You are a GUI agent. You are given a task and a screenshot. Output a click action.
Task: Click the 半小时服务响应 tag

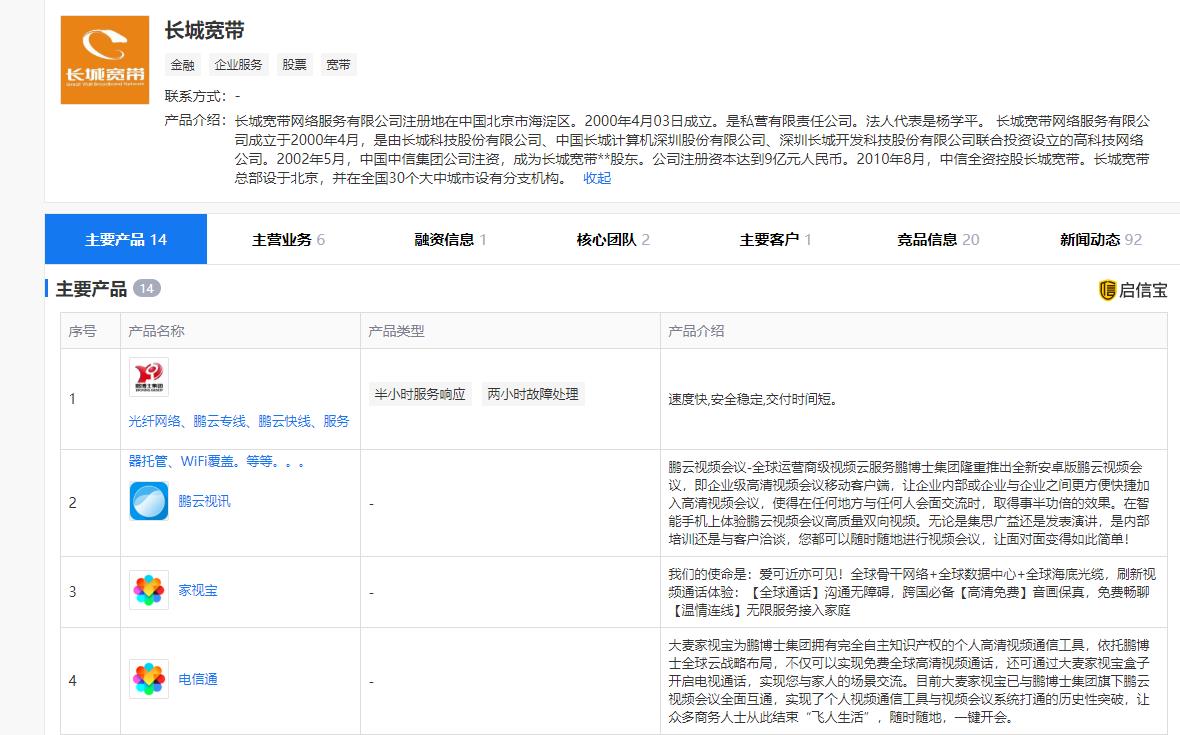(417, 393)
